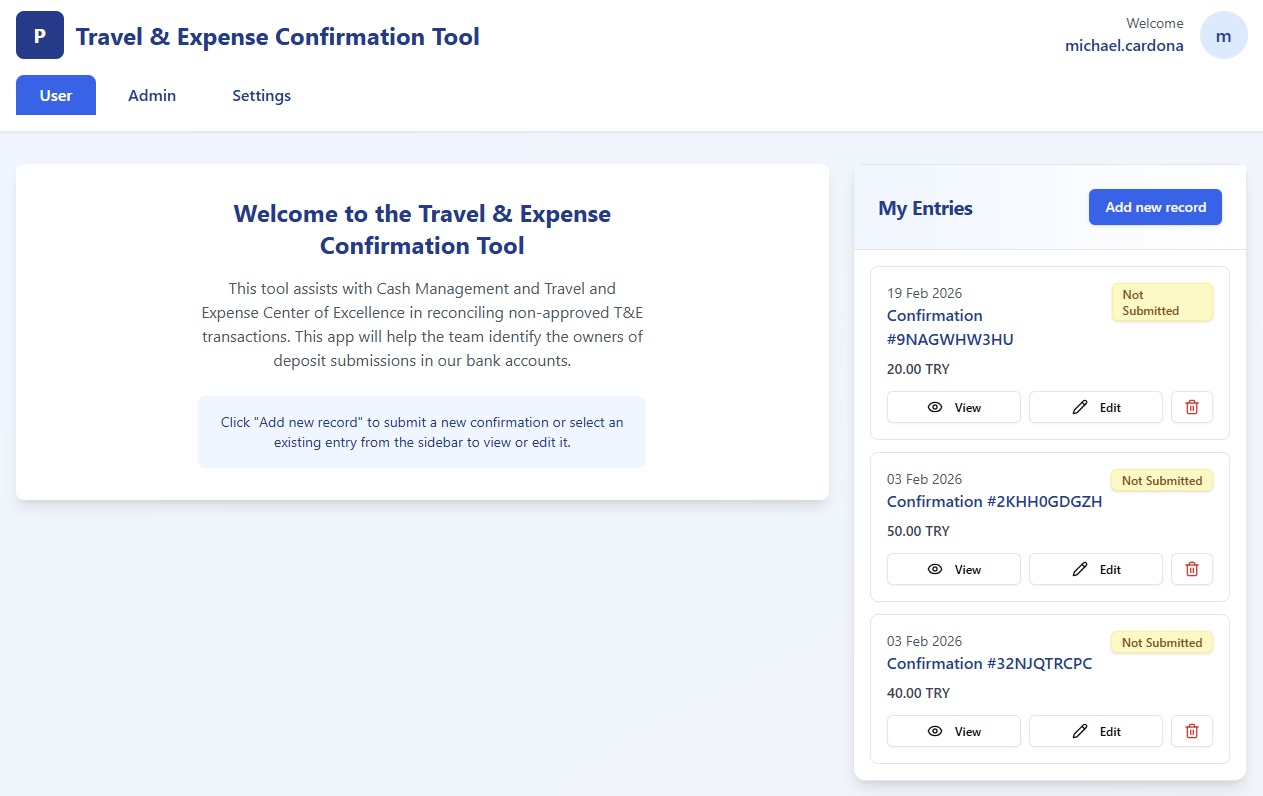Click the 19 Feb 2026 date

924,293
